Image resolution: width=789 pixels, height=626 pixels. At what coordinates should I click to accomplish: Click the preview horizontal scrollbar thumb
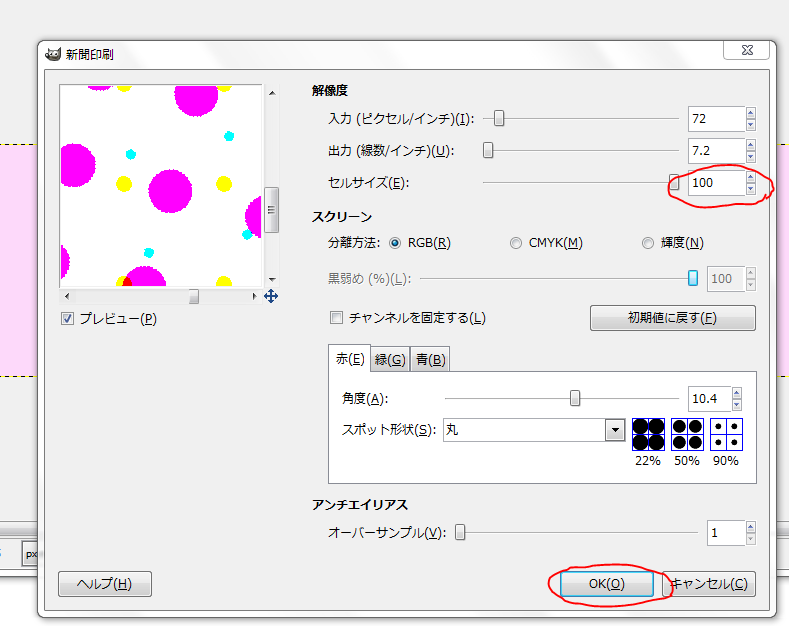[194, 296]
